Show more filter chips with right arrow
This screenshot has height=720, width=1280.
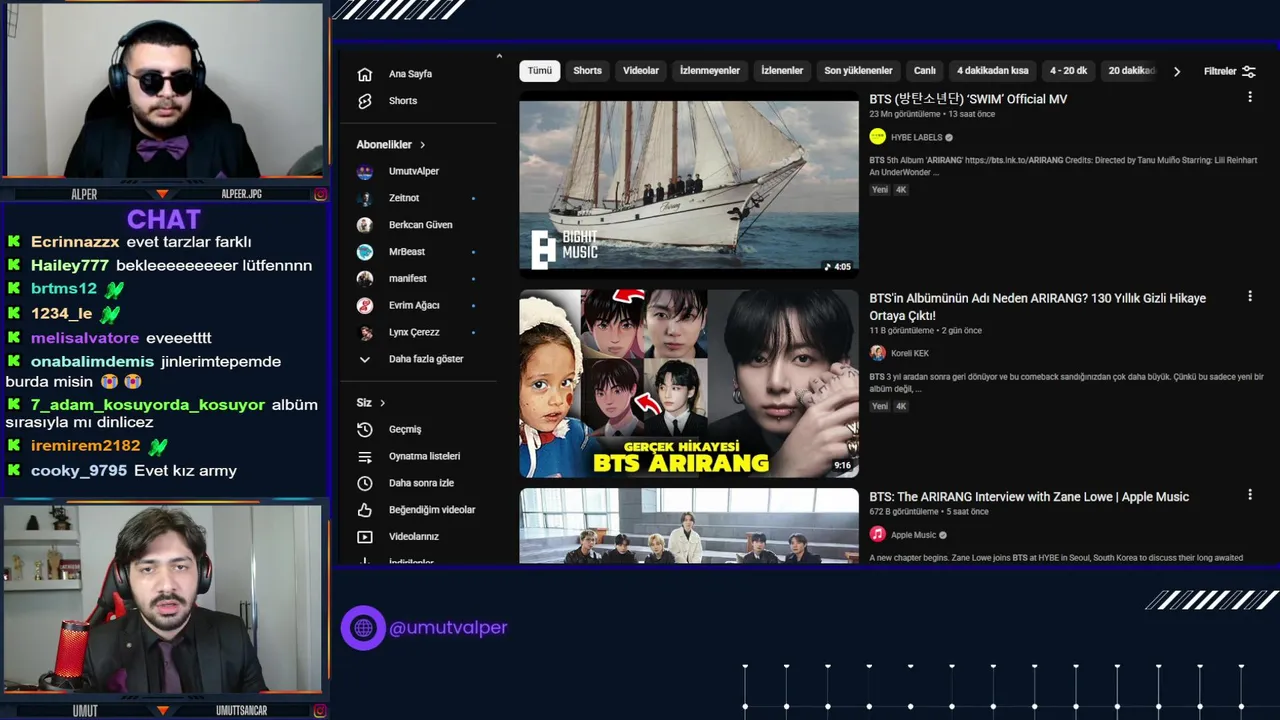tap(1177, 71)
